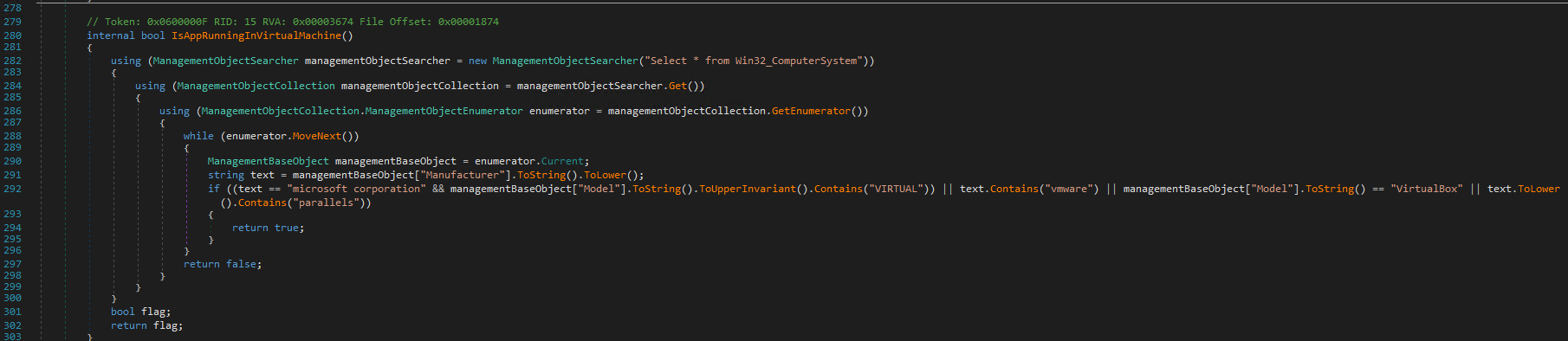Click the ManagementBaseObject type on line 290
This screenshot has height=341, width=1568.
coord(269,161)
